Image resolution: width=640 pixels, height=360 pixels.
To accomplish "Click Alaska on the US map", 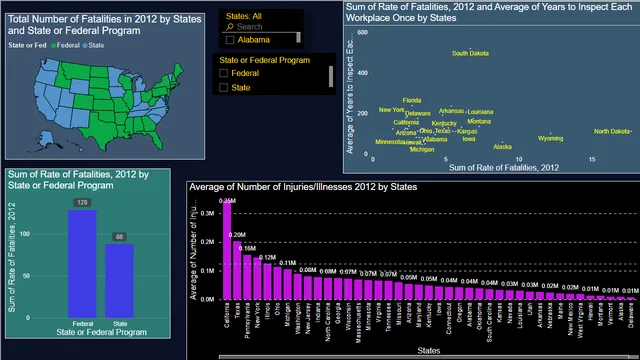I will (46, 139).
